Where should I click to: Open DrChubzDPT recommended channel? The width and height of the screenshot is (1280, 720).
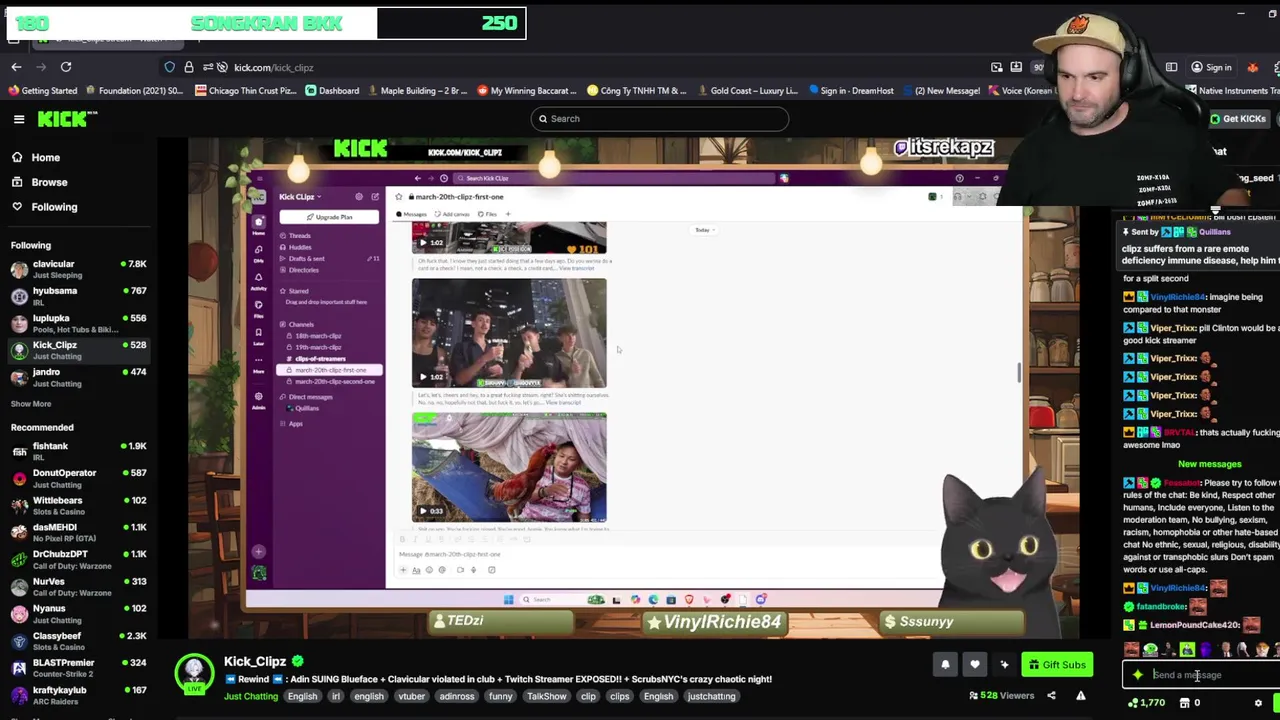point(78,559)
